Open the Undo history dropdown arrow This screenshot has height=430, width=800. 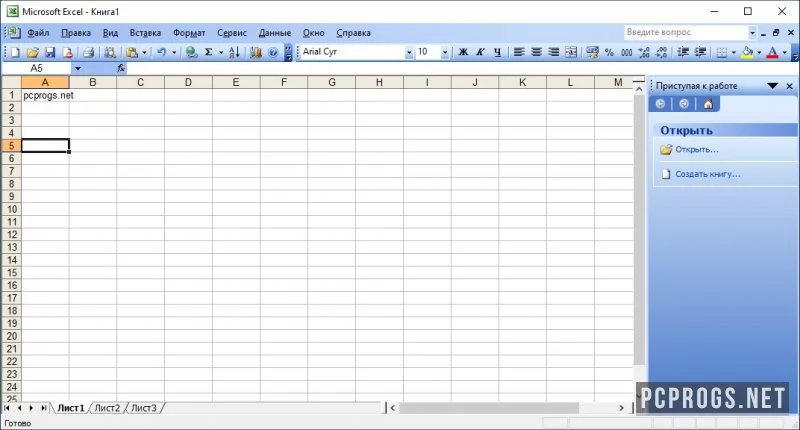174,52
